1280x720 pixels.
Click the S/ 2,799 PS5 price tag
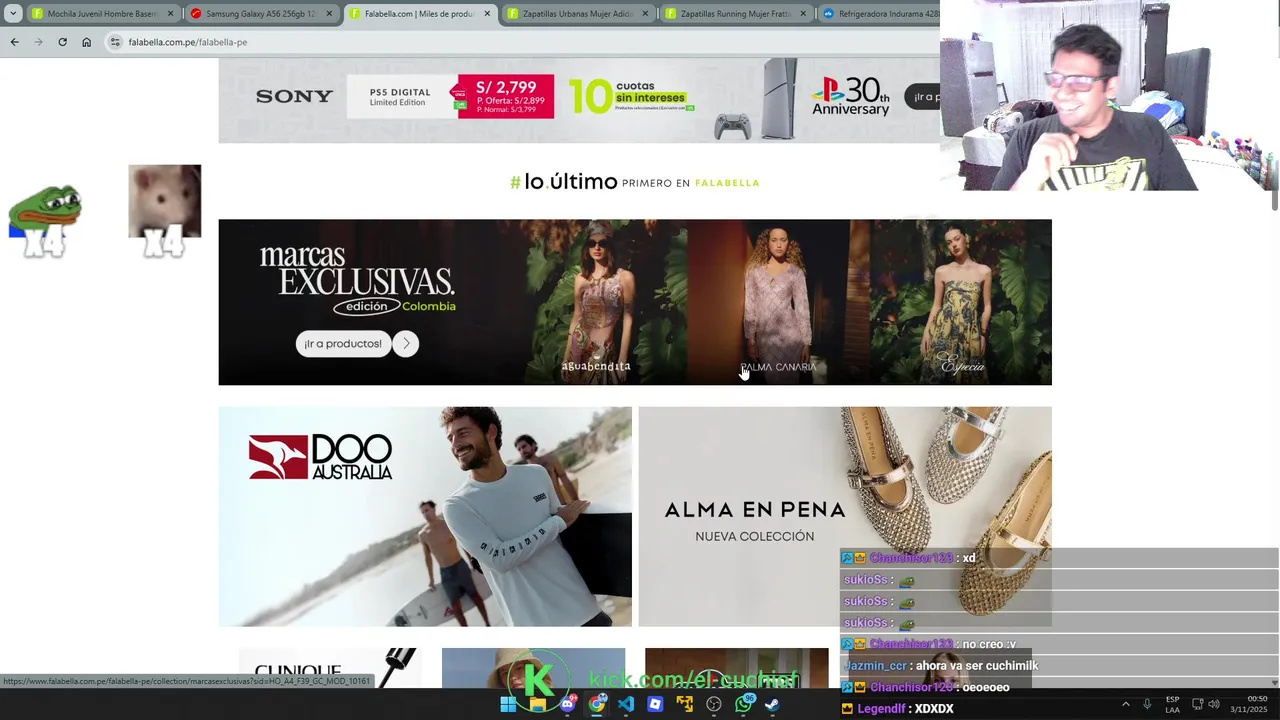[505, 96]
